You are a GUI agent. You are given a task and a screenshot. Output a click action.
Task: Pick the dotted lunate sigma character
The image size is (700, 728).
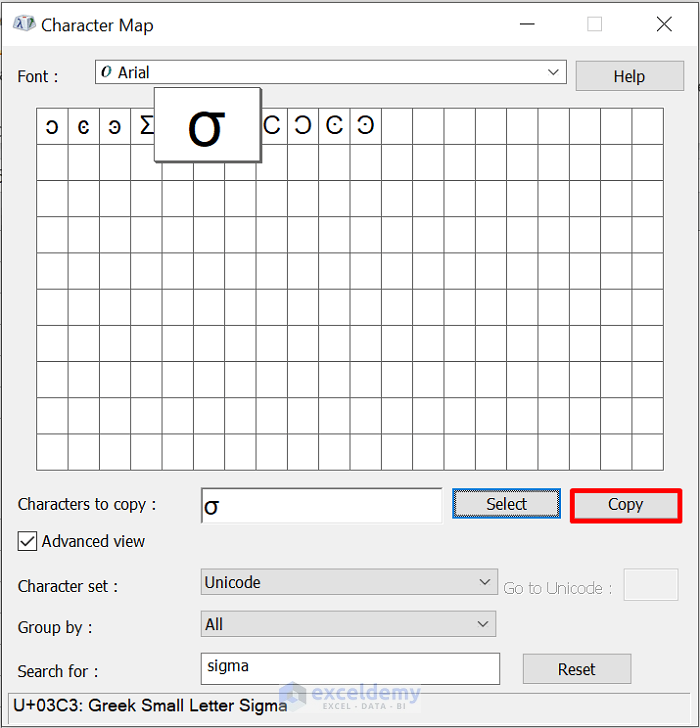[x=334, y=127]
